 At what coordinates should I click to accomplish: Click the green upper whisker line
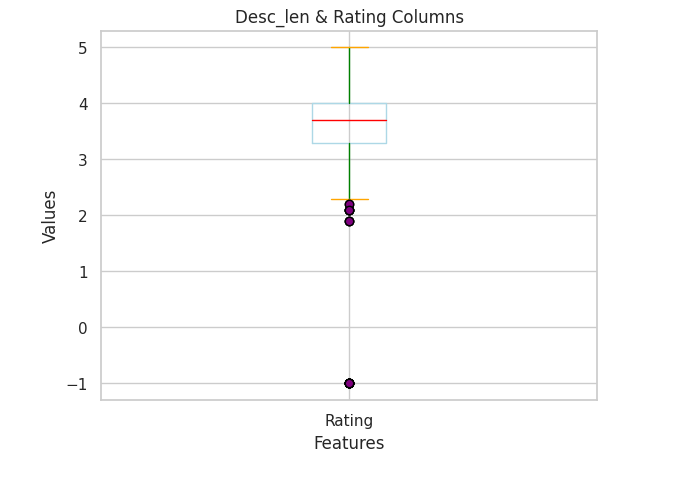(349, 75)
